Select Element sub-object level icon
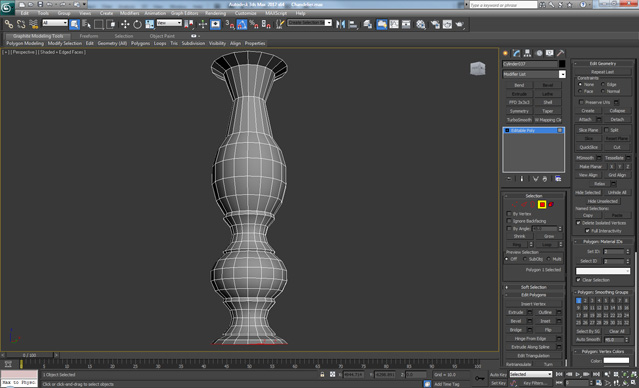This screenshot has width=639, height=388. point(551,205)
